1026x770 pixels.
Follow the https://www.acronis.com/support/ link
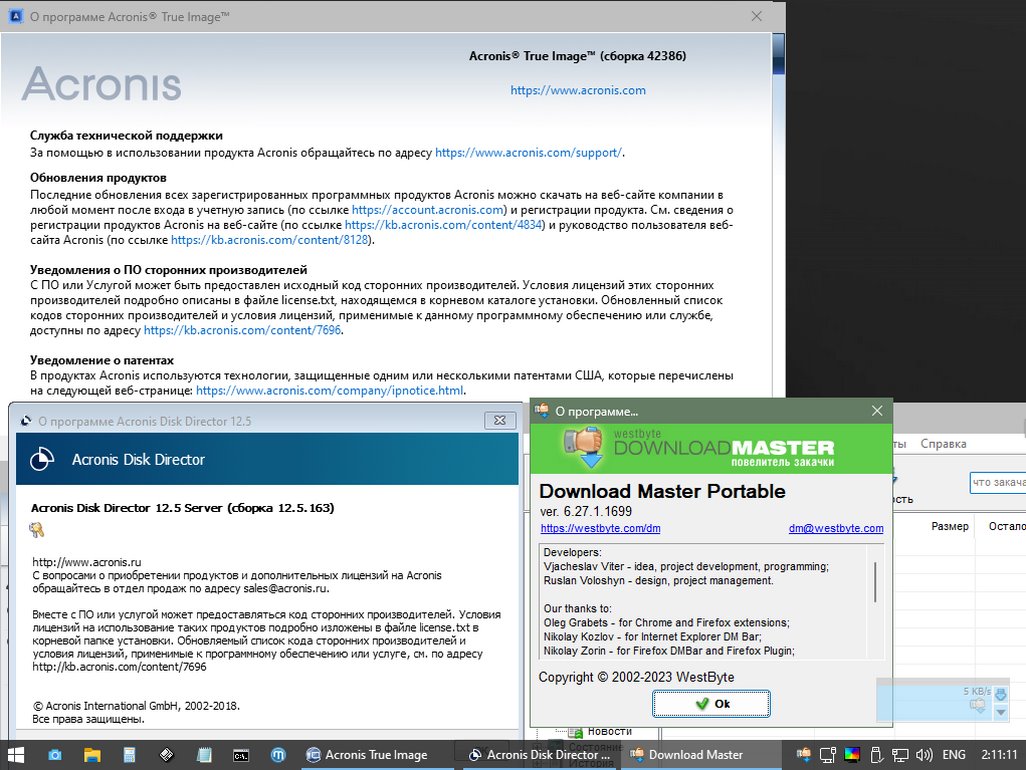[x=529, y=153]
